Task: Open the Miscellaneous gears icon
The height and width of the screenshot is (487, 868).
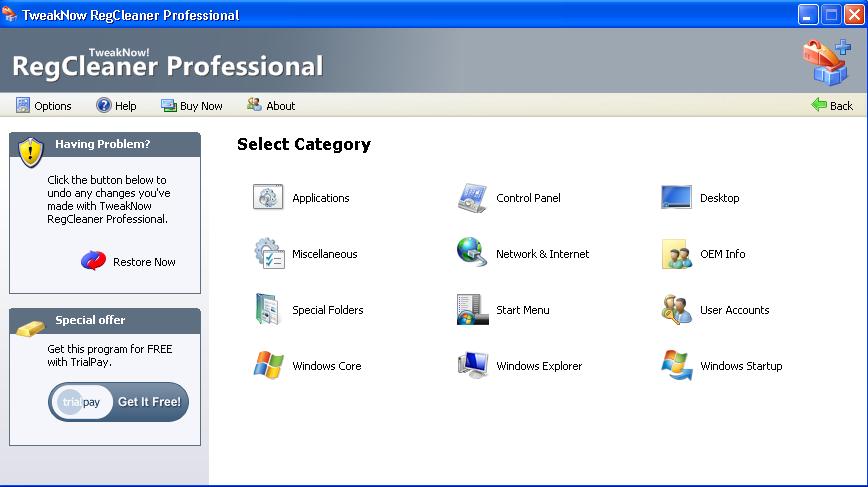Action: point(269,253)
